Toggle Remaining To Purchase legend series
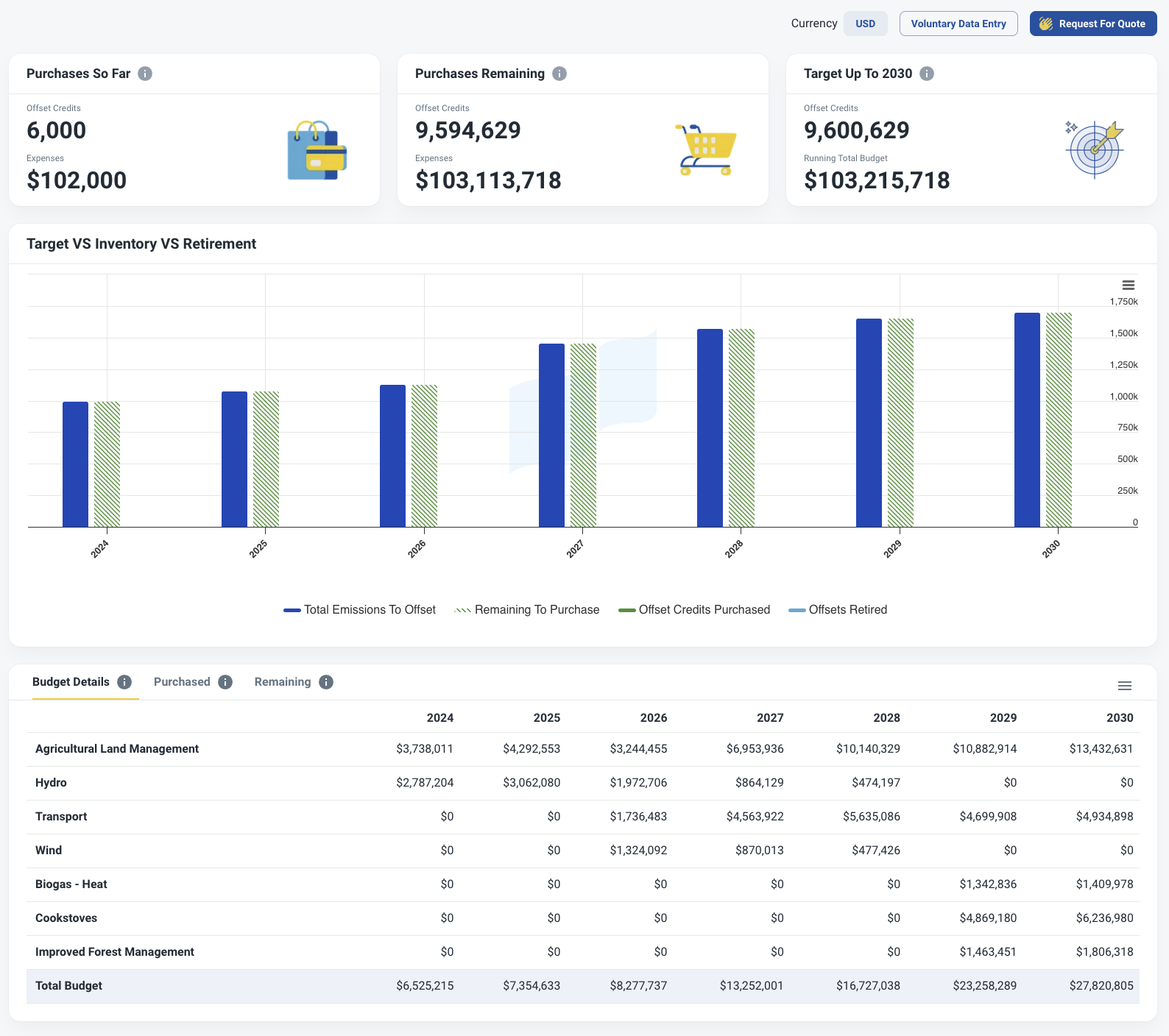This screenshot has width=1169, height=1036. click(x=527, y=610)
